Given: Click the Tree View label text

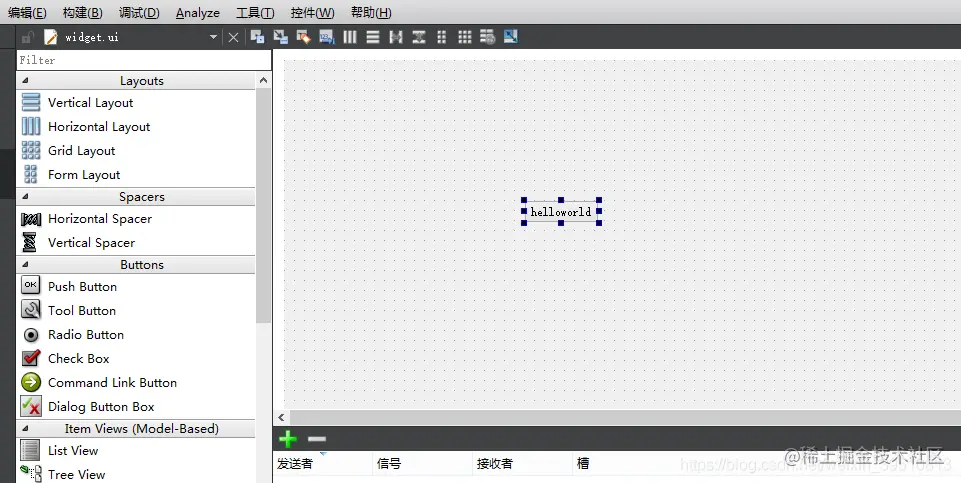Looking at the screenshot, I should click(77, 474).
